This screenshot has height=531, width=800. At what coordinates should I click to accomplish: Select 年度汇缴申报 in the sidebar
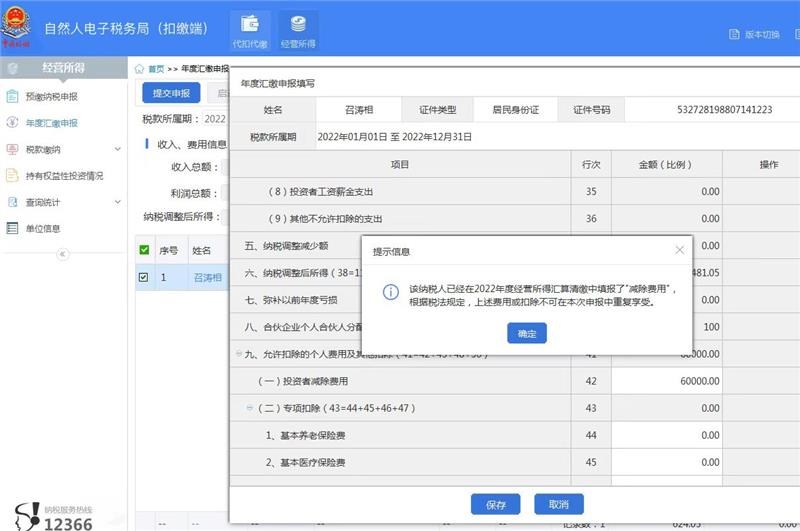point(50,123)
